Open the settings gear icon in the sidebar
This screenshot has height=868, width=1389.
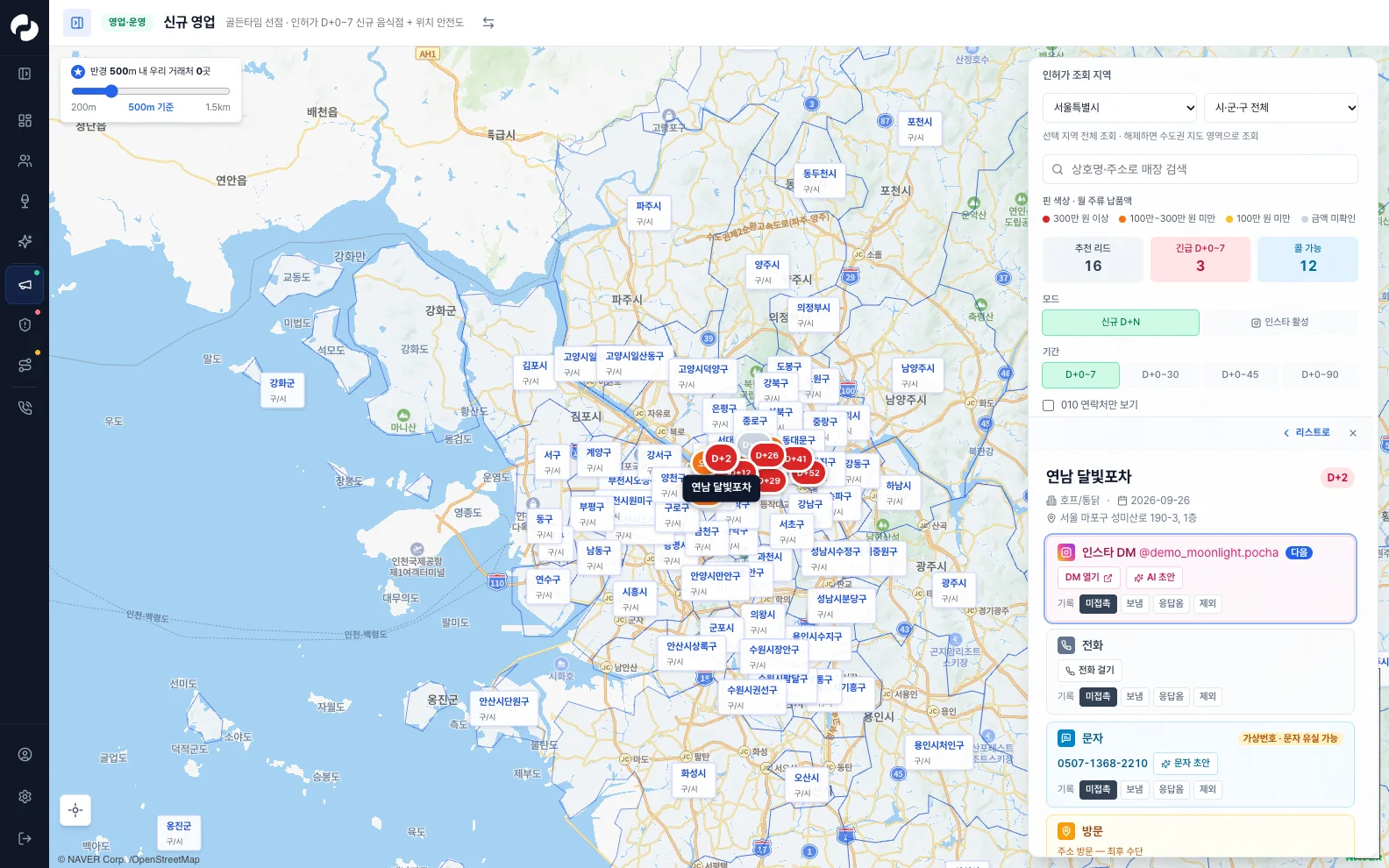[x=25, y=796]
